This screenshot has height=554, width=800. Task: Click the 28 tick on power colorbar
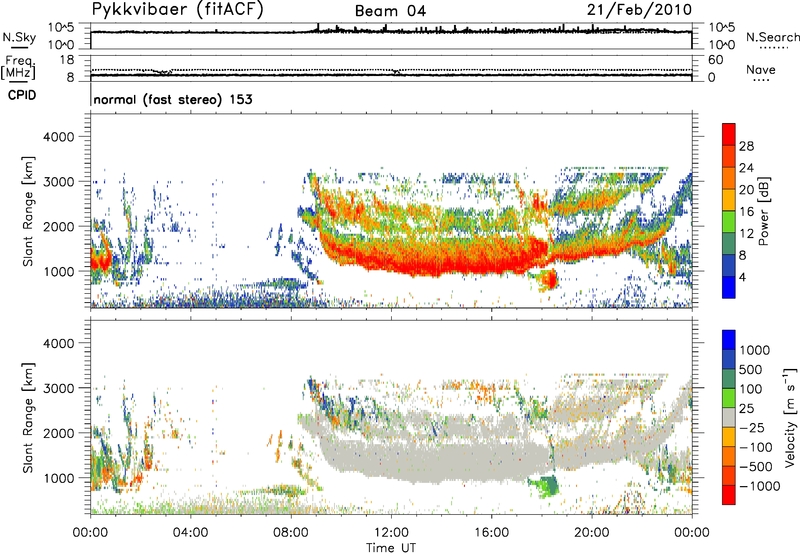[x=746, y=146]
